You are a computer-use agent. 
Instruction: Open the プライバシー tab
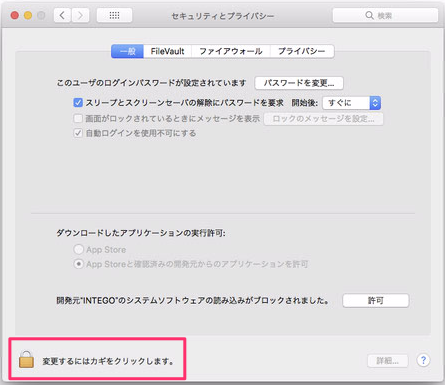302,51
